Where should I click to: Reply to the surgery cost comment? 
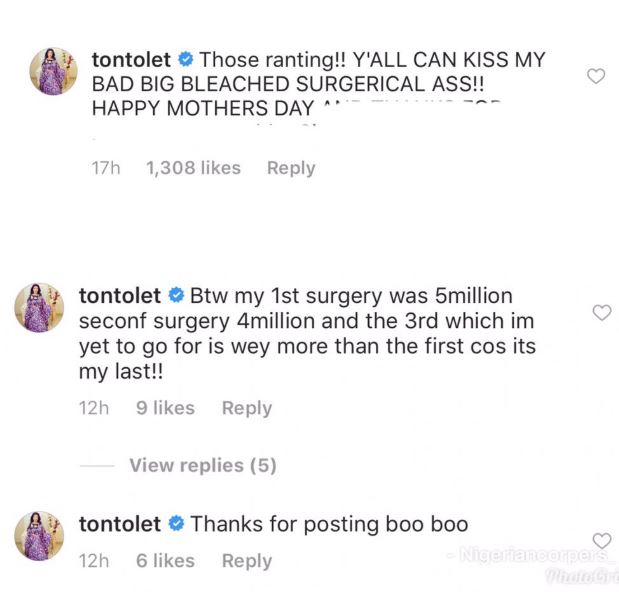247,408
